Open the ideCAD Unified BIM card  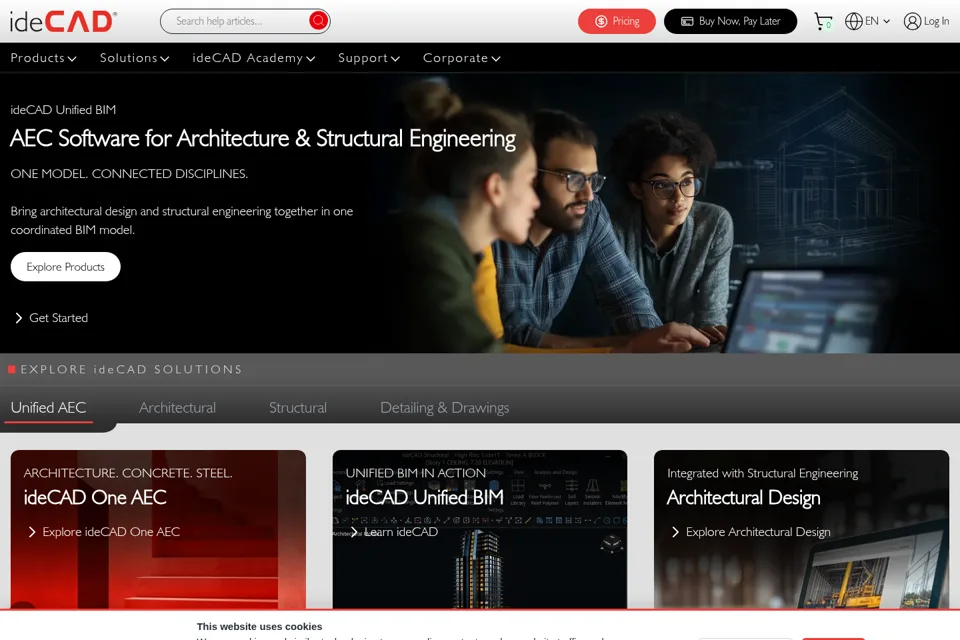480,530
